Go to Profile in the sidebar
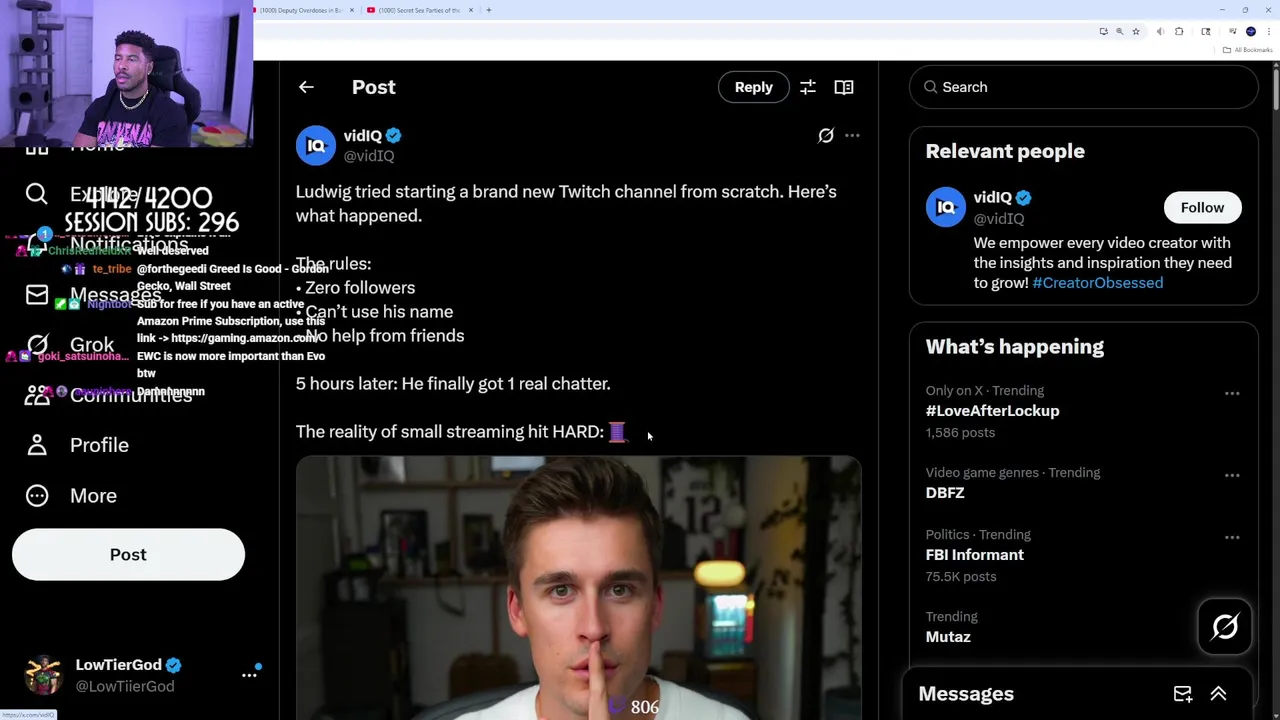 click(x=99, y=445)
